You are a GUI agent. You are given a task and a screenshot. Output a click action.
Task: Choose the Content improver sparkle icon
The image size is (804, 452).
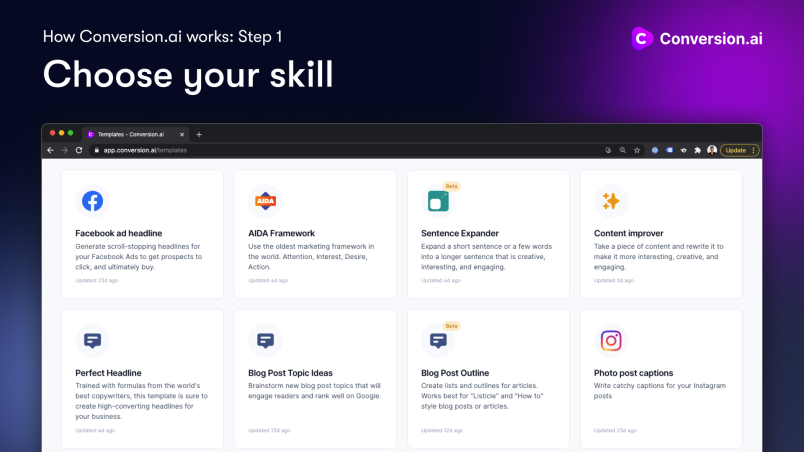click(611, 201)
